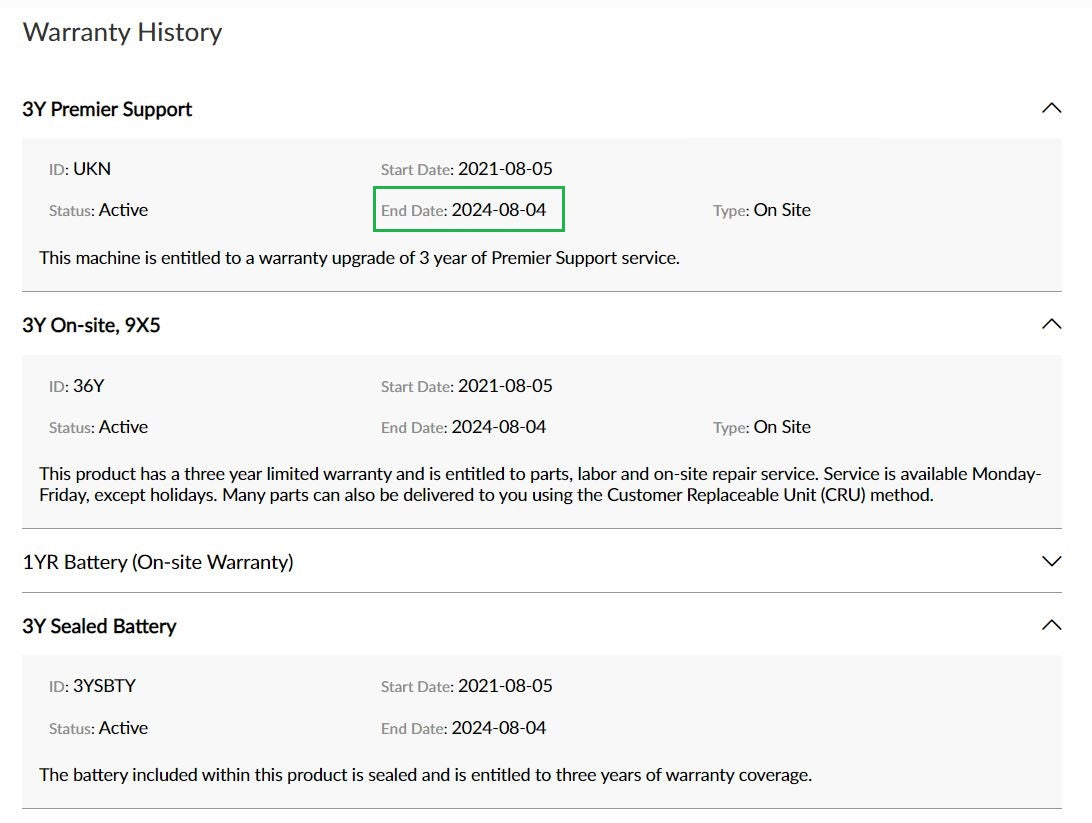Select the 1YR Battery heading text
The image size is (1092, 823).
(x=158, y=562)
